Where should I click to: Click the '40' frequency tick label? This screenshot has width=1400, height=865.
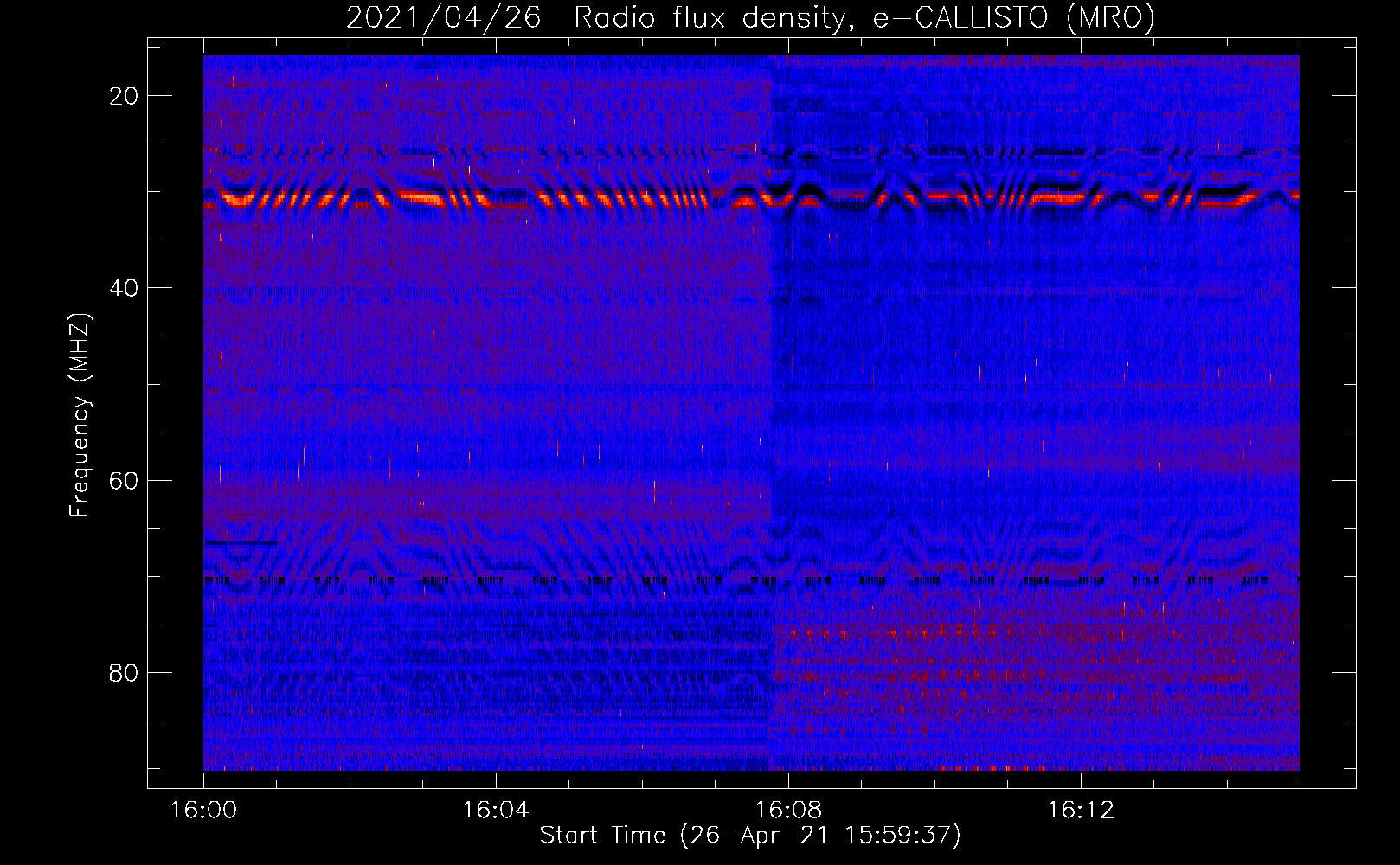(x=125, y=288)
